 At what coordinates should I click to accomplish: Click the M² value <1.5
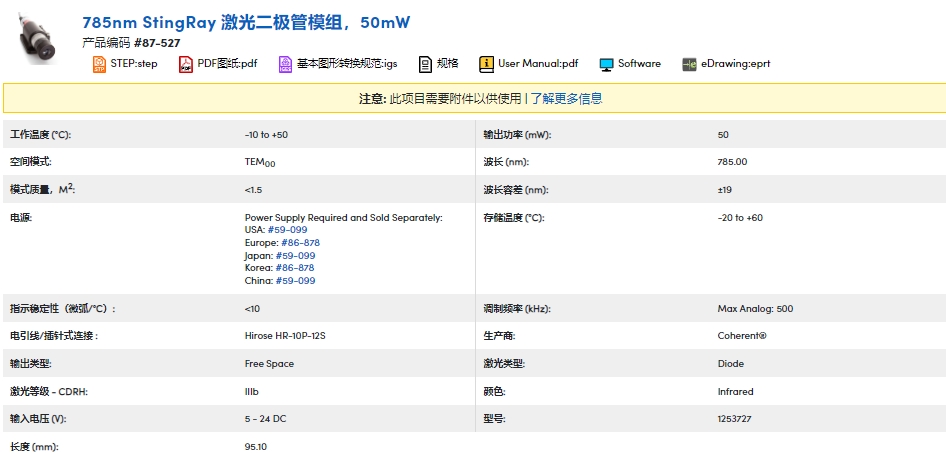pos(253,190)
